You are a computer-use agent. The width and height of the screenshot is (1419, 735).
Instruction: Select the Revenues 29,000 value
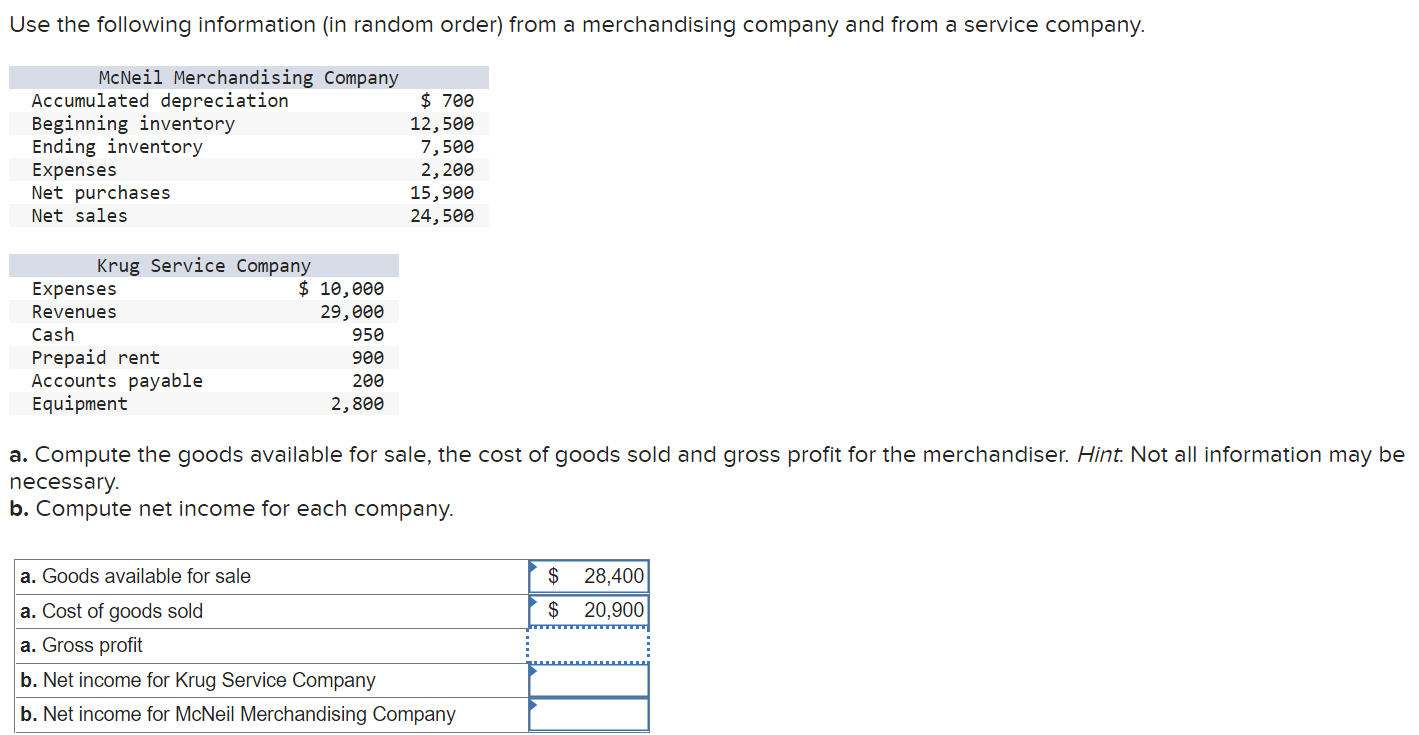coord(352,312)
